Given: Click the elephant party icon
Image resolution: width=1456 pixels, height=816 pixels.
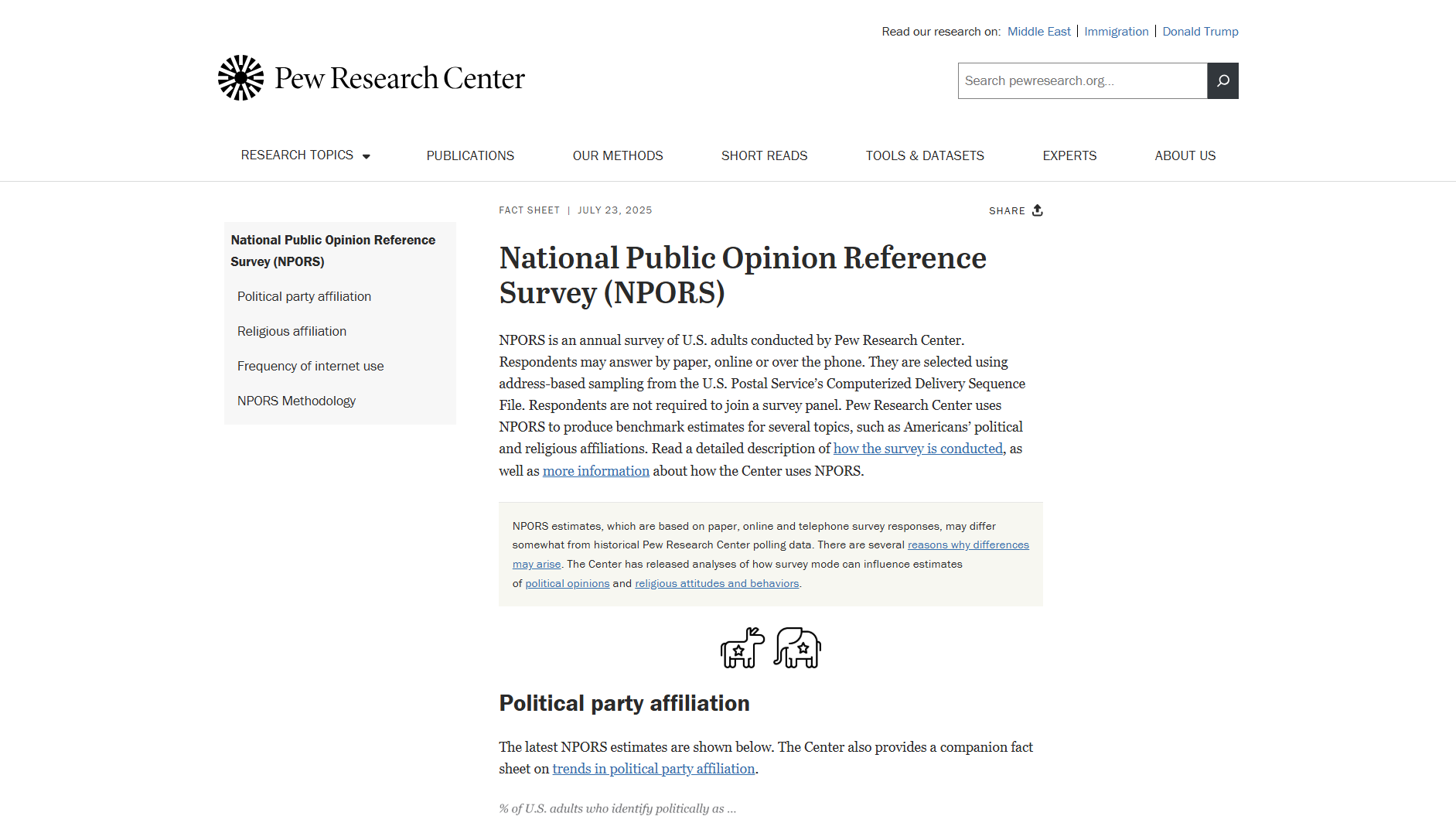Looking at the screenshot, I should click(798, 648).
